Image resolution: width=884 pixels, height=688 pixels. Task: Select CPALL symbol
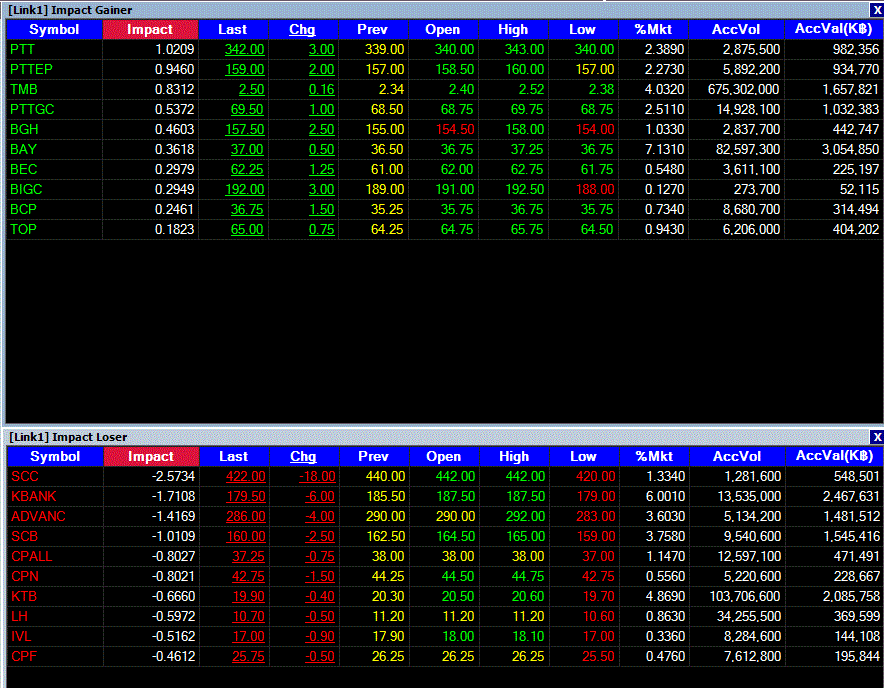coord(32,557)
